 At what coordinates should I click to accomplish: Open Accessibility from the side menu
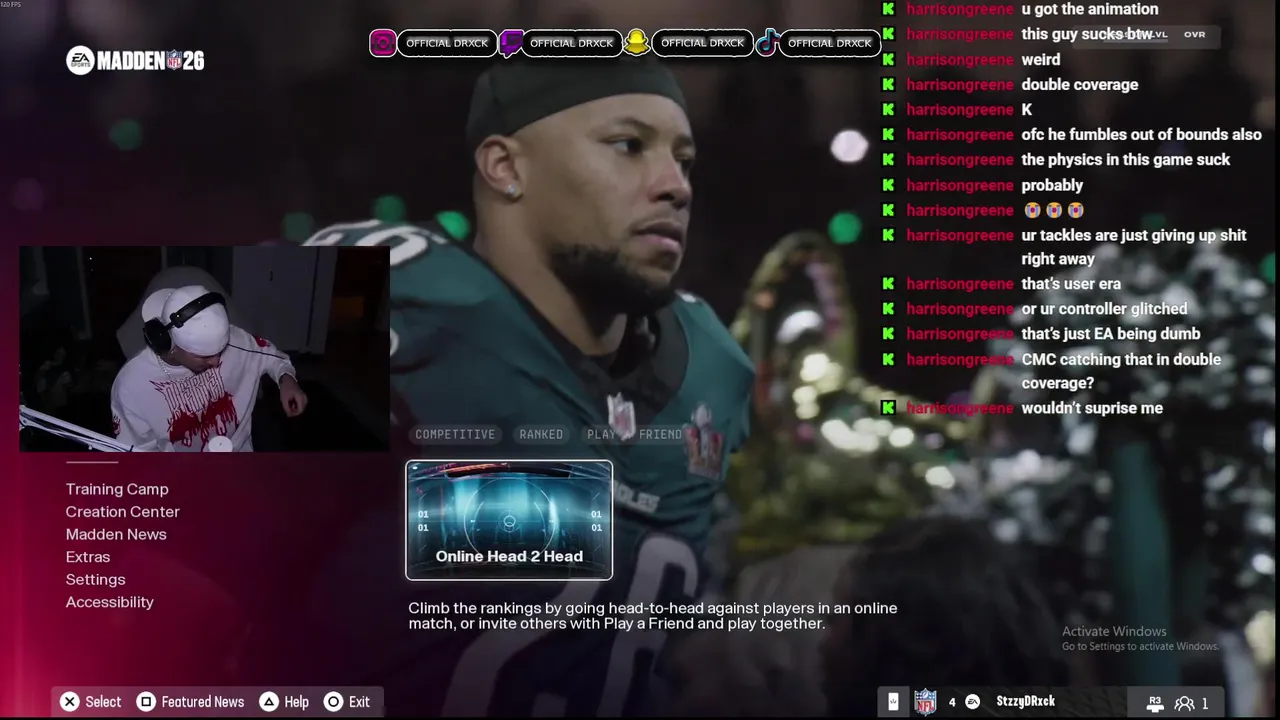(110, 602)
